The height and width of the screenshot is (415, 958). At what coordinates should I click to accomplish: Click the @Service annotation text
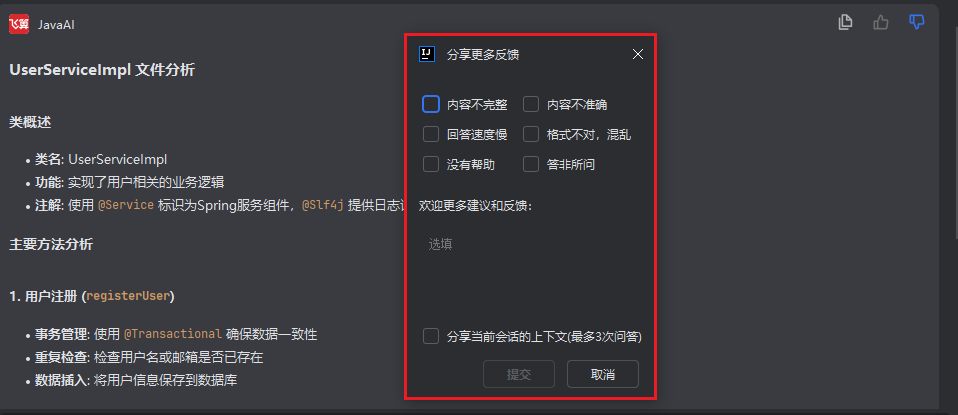click(126, 206)
